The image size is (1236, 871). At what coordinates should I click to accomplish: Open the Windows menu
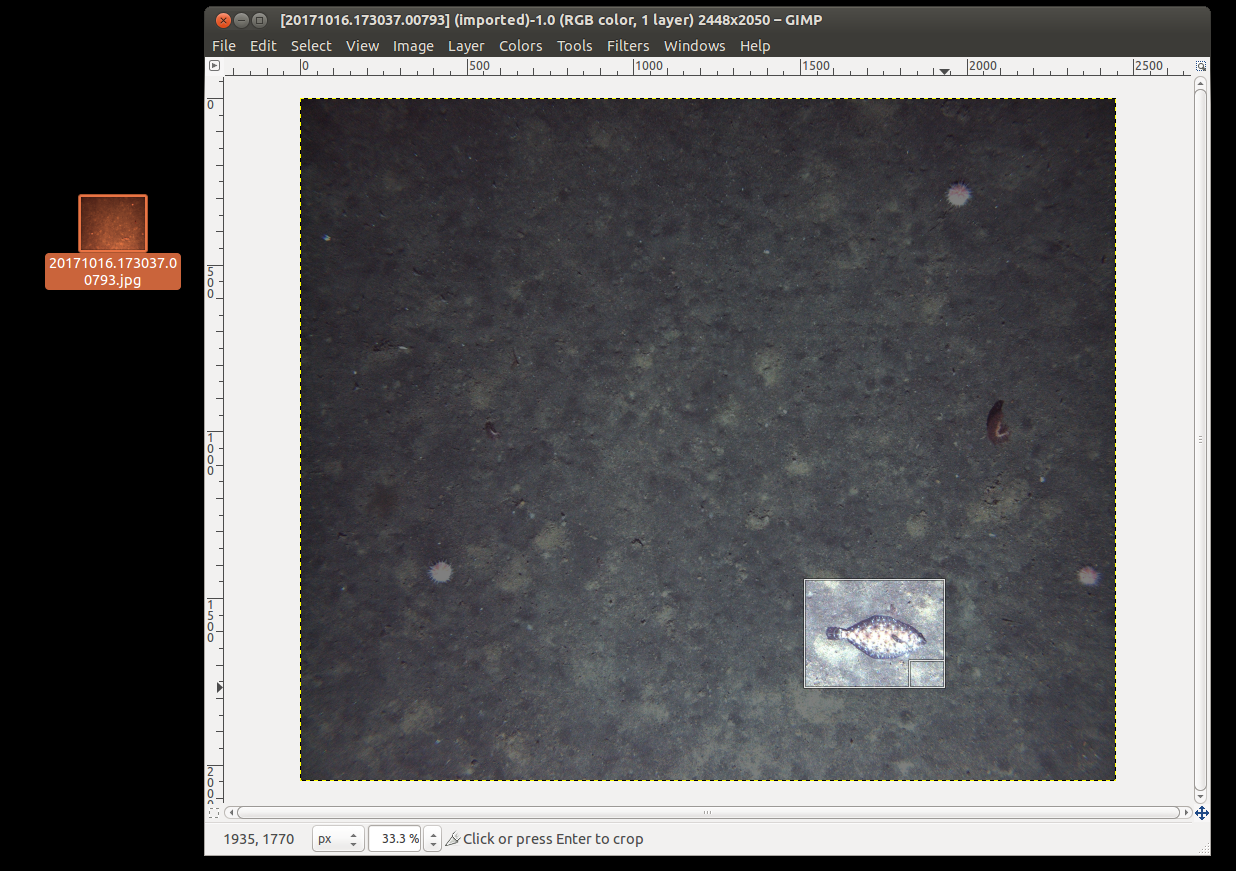(x=694, y=46)
